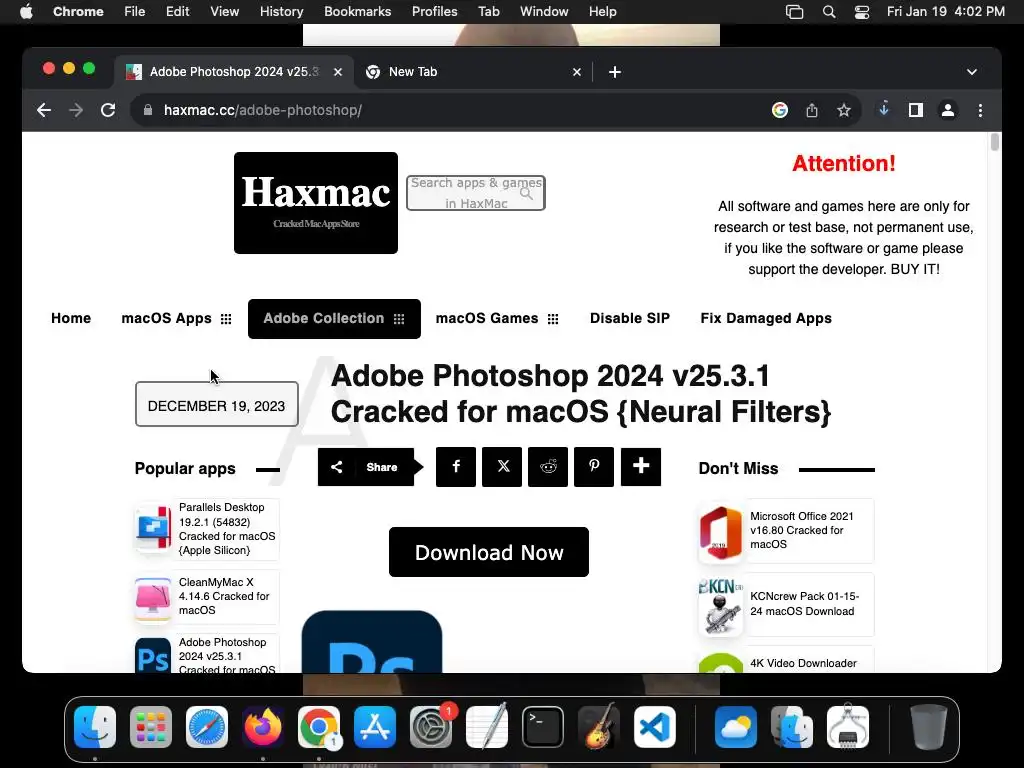Open Finder from the Dock
The height and width of the screenshot is (768, 1024).
click(95, 727)
